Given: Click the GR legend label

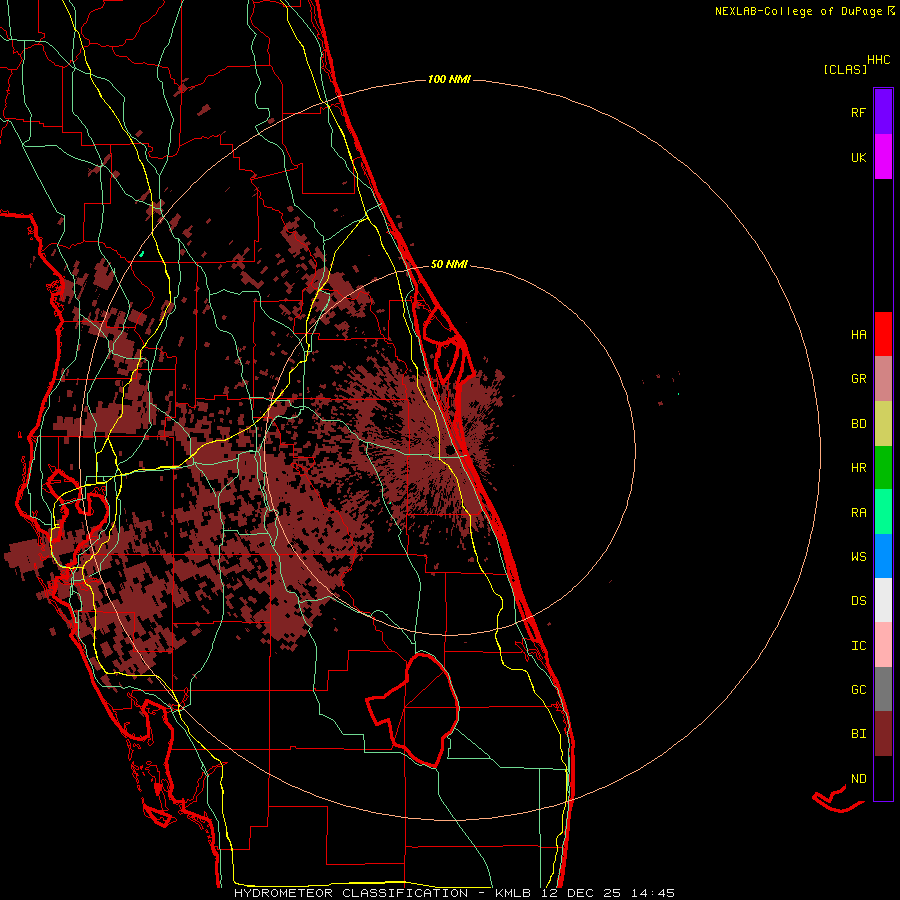Looking at the screenshot, I should click(x=858, y=379).
